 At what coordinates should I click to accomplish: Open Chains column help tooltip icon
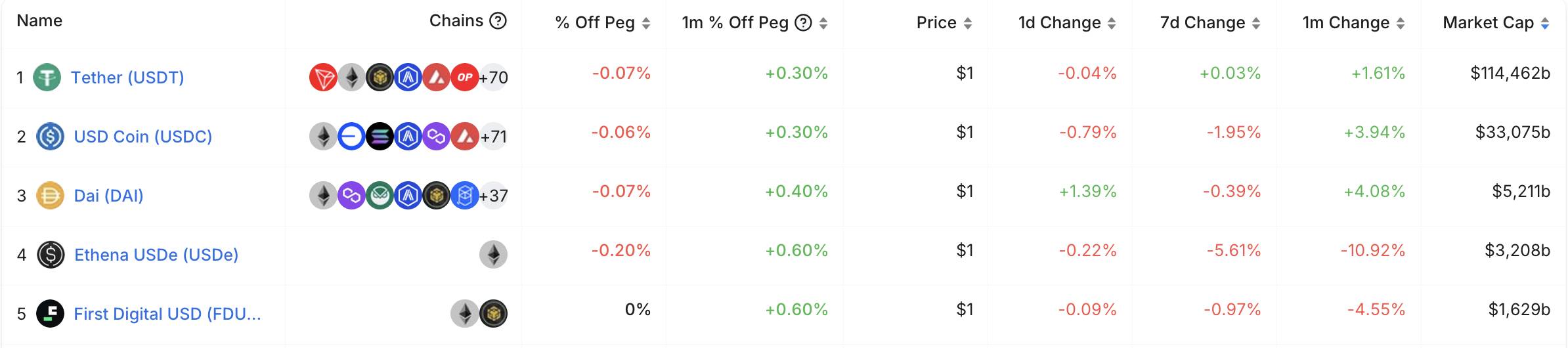point(498,21)
